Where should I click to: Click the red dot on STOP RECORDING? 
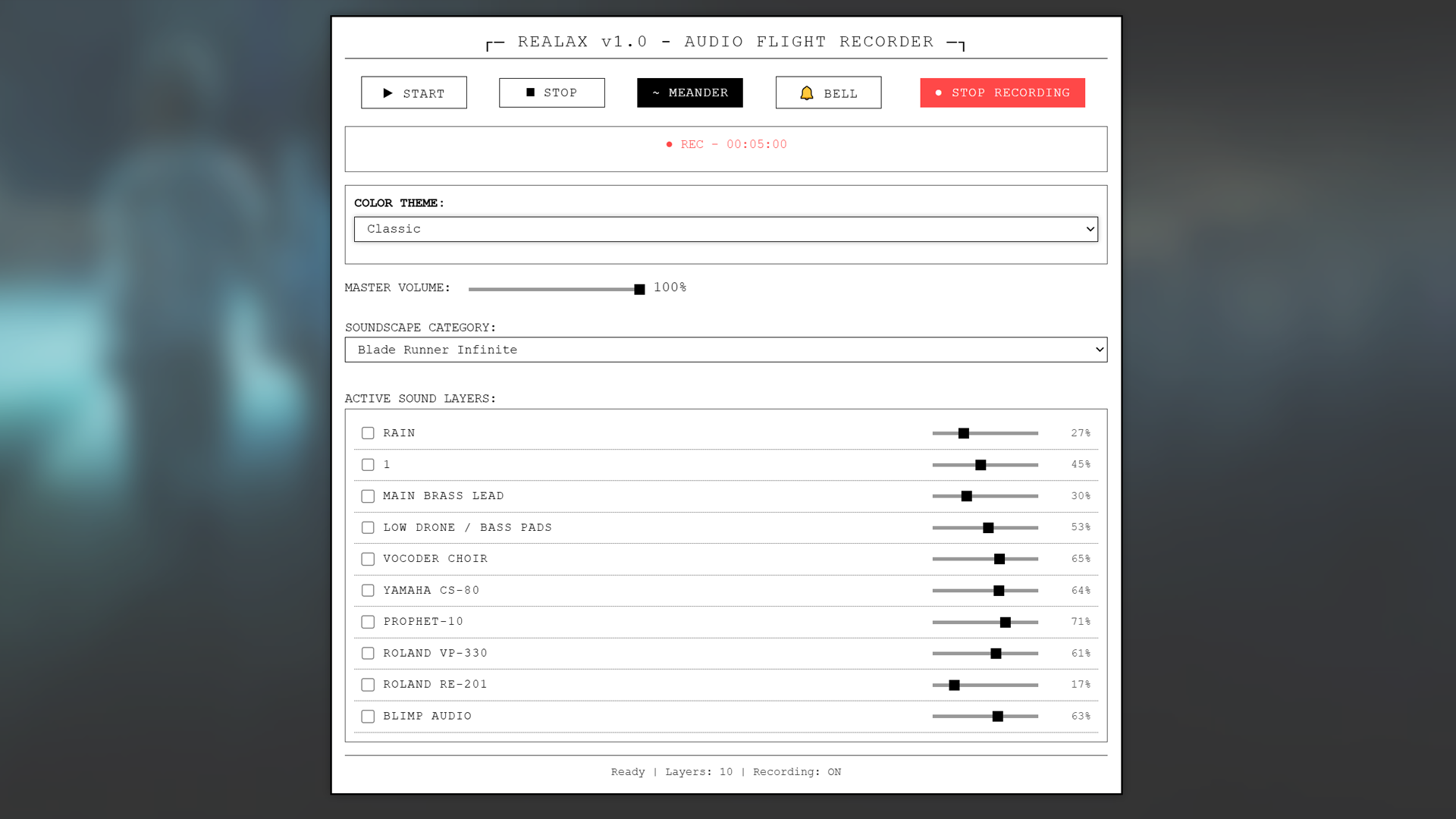point(939,93)
